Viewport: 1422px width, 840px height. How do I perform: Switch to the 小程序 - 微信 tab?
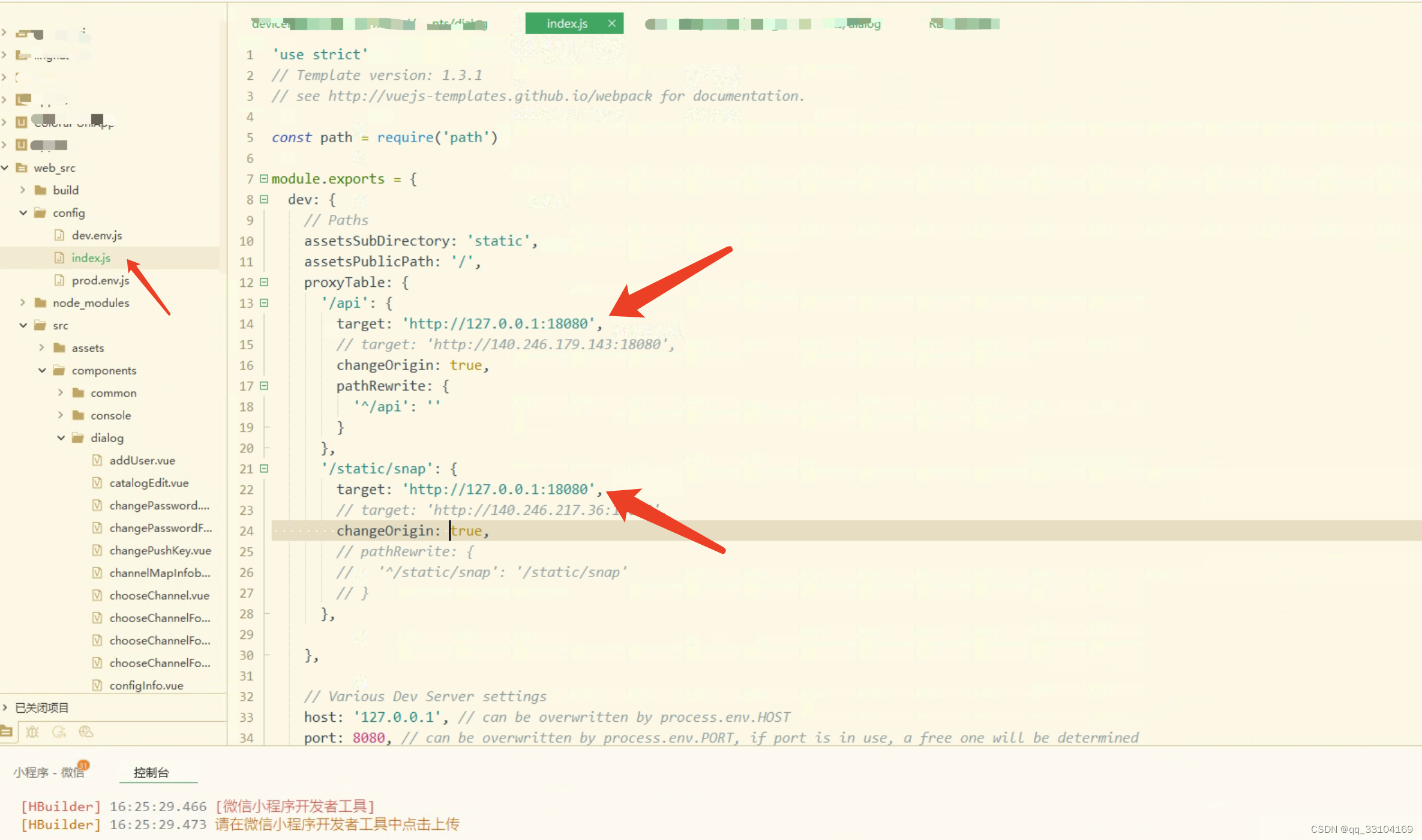[x=49, y=772]
